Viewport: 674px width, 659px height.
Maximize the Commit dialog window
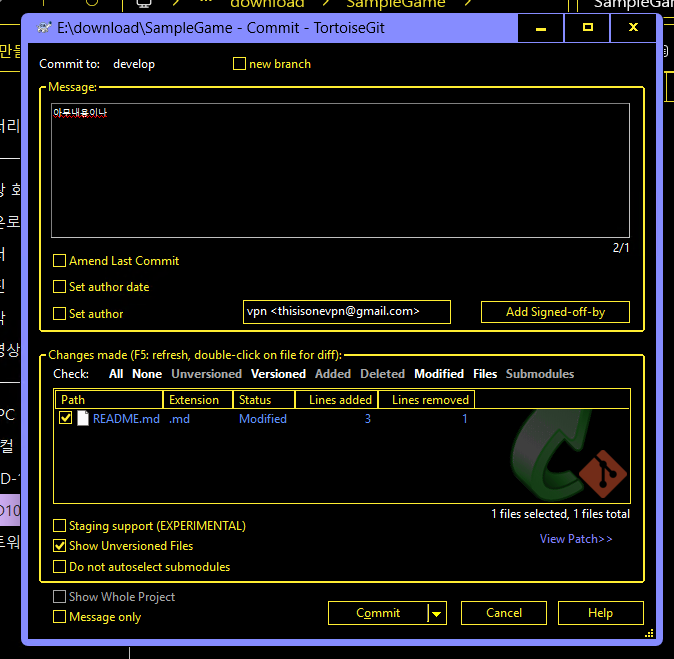(587, 28)
